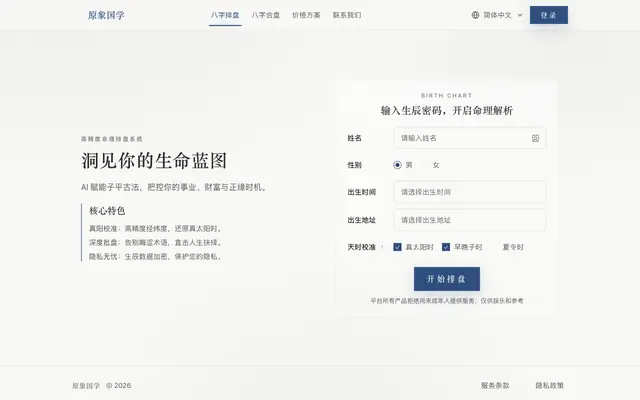
Task: Switch to the 八字排盘 tab
Action: pyautogui.click(x=225, y=15)
